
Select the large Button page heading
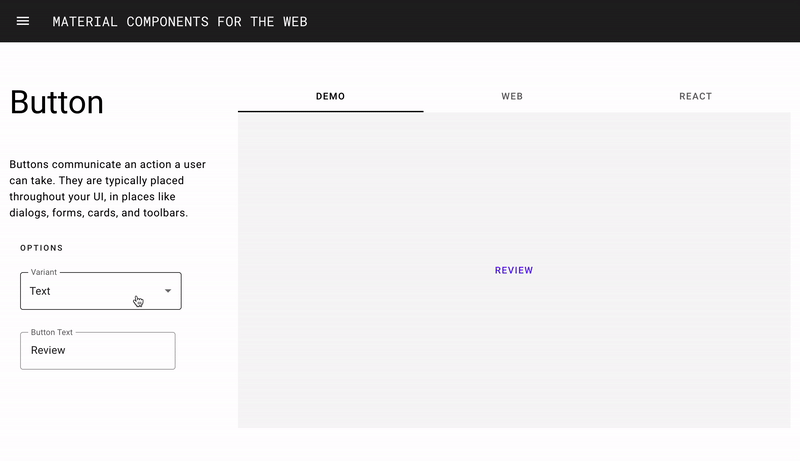click(x=57, y=102)
